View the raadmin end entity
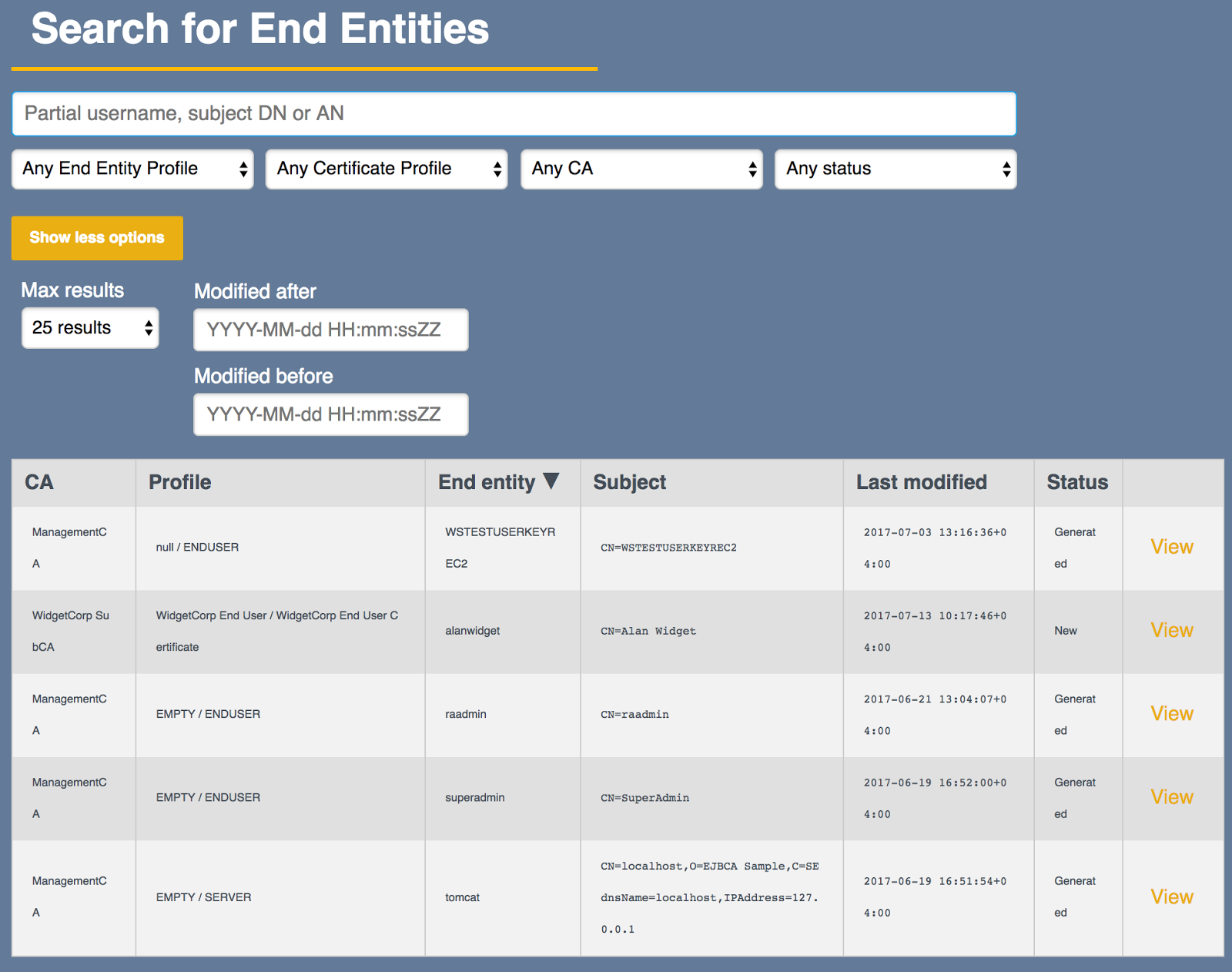The height and width of the screenshot is (972, 1232). click(x=1171, y=714)
